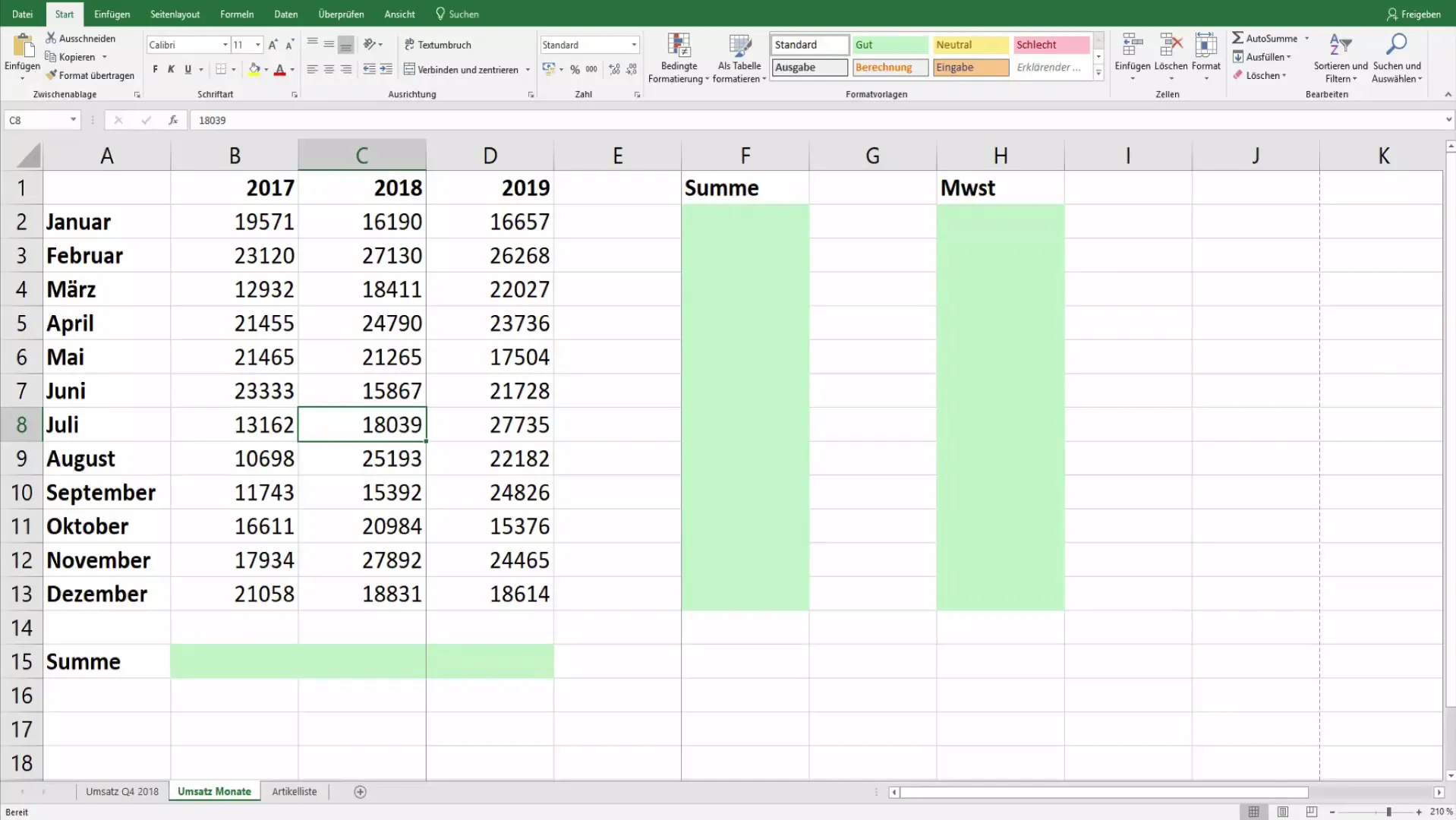Screen dimensions: 1456x820
Task: Switch to the Seitenlayout ribbon tab
Action: point(175,14)
